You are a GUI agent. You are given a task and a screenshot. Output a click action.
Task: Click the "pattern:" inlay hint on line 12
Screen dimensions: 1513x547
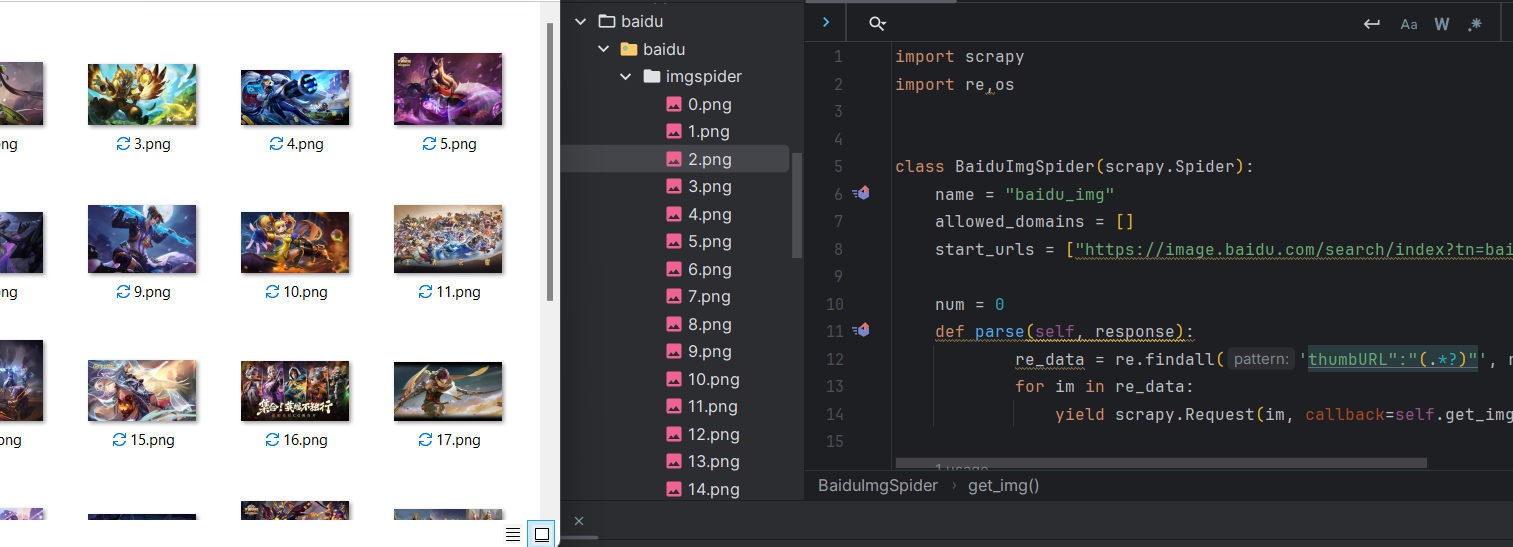click(1261, 359)
